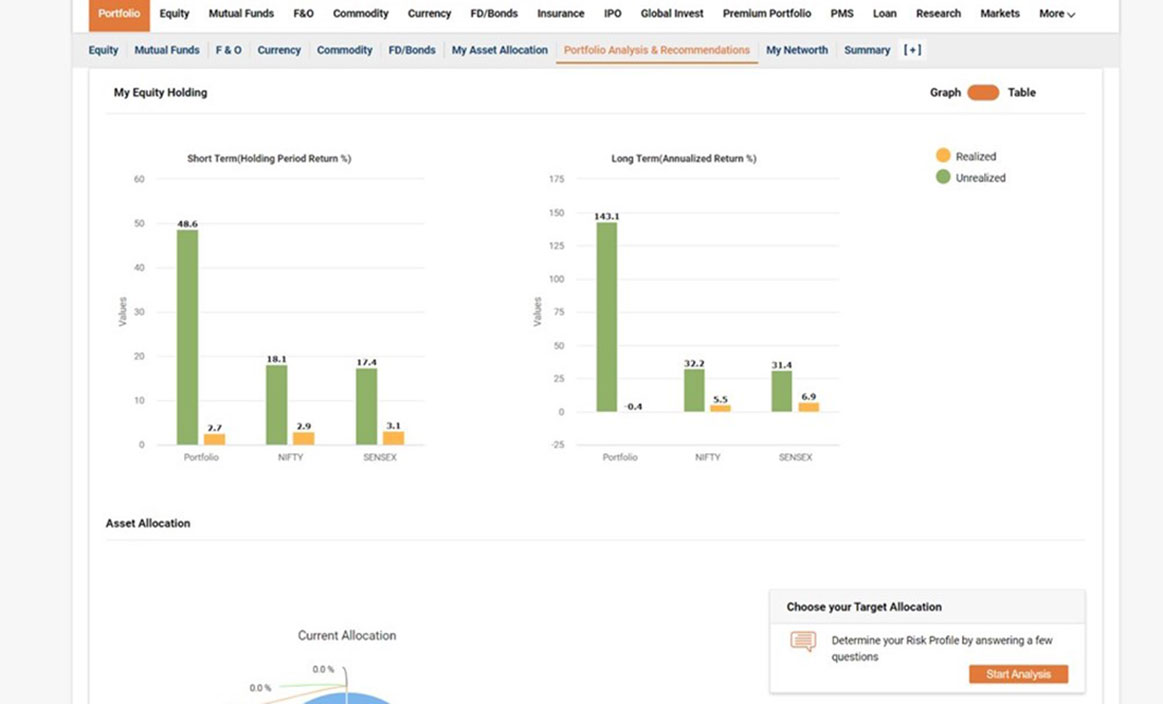
Task: Expand the More dropdown menu
Action: tap(1057, 13)
